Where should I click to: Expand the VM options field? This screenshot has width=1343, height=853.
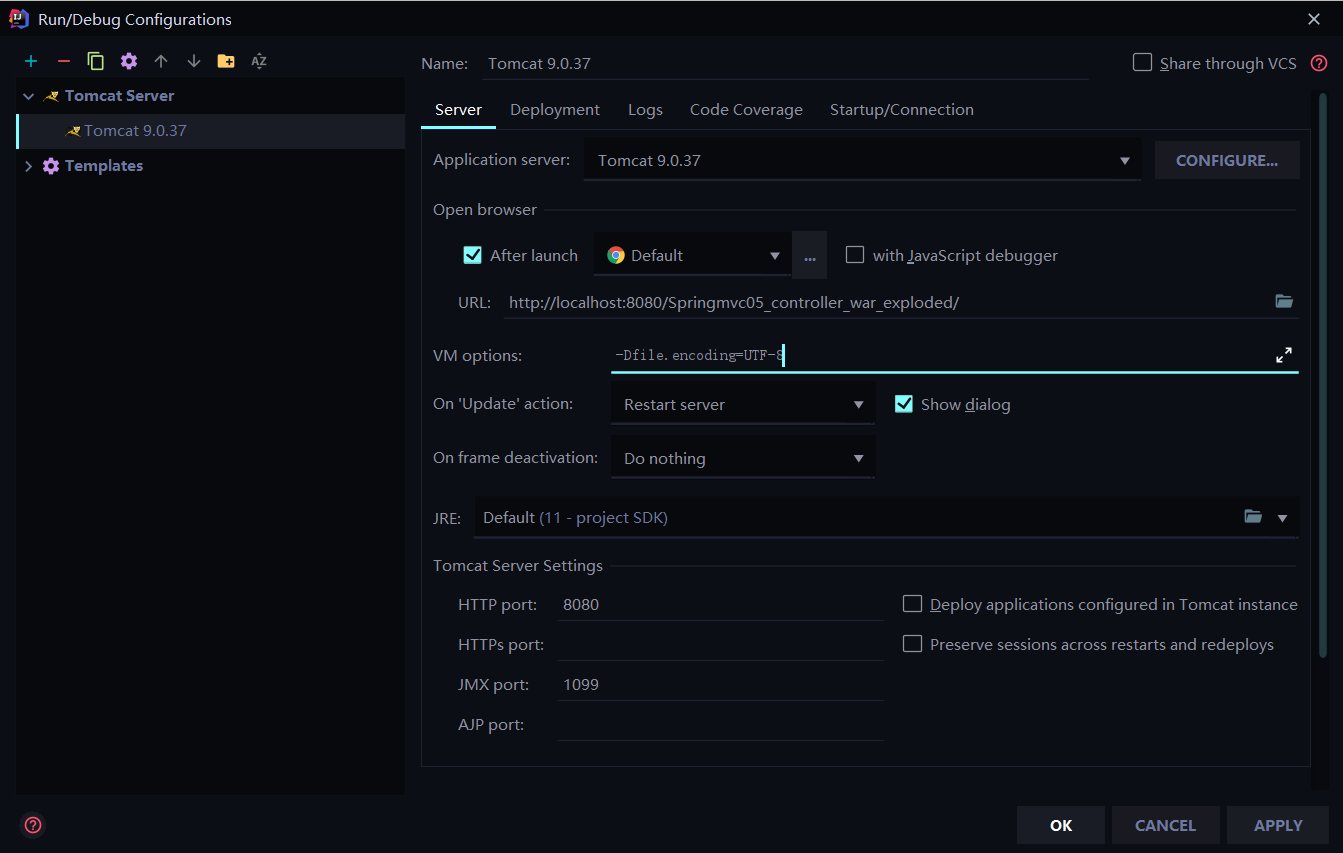(1284, 355)
